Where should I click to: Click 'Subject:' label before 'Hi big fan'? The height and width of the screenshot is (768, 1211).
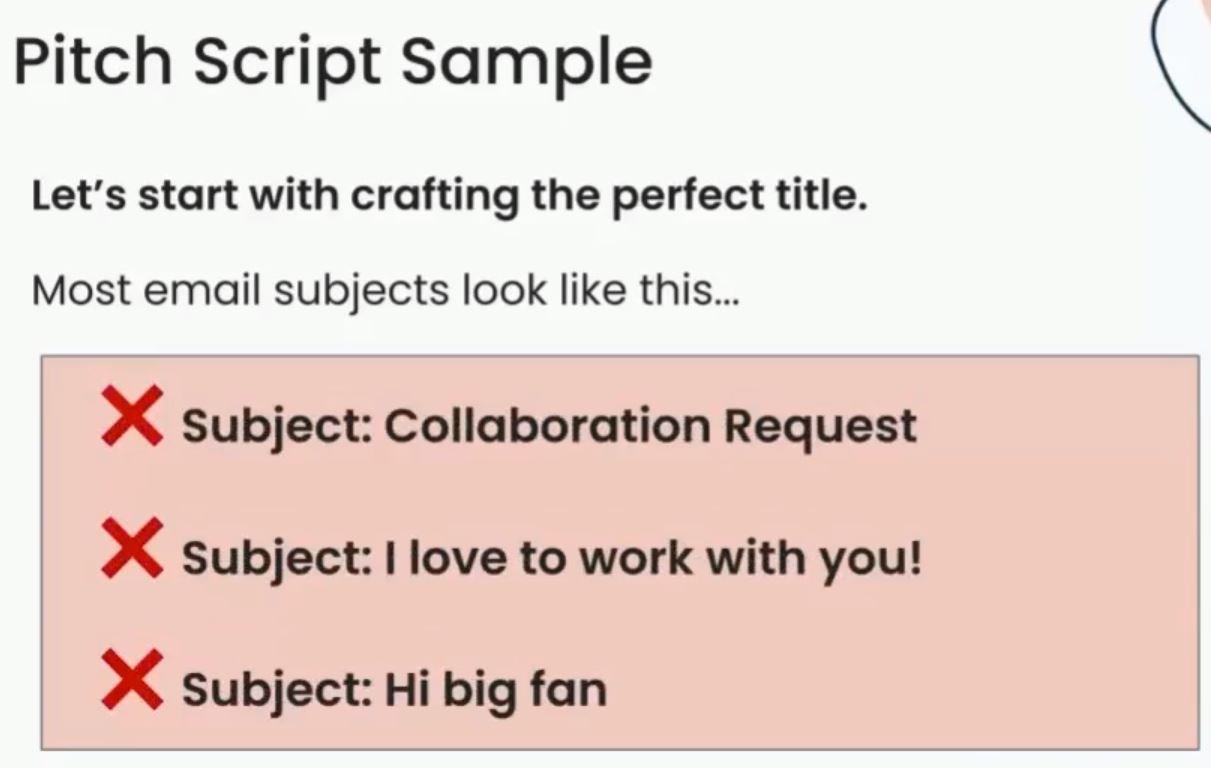(277, 690)
